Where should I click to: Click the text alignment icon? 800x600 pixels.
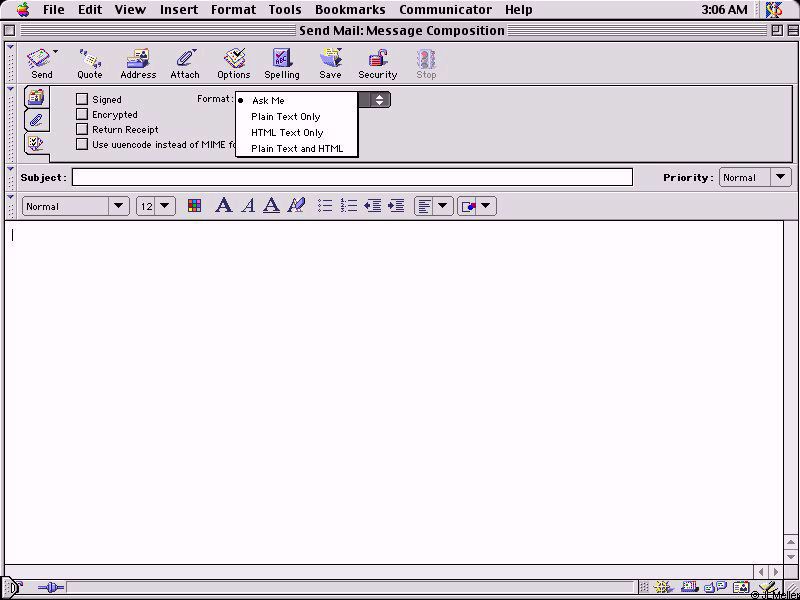[424, 206]
